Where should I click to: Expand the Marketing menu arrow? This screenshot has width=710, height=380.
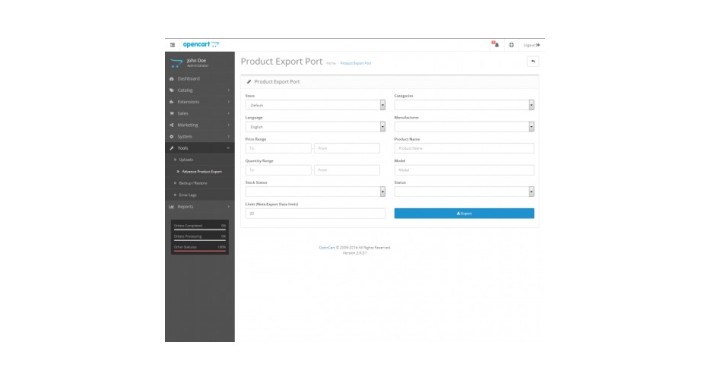point(228,125)
